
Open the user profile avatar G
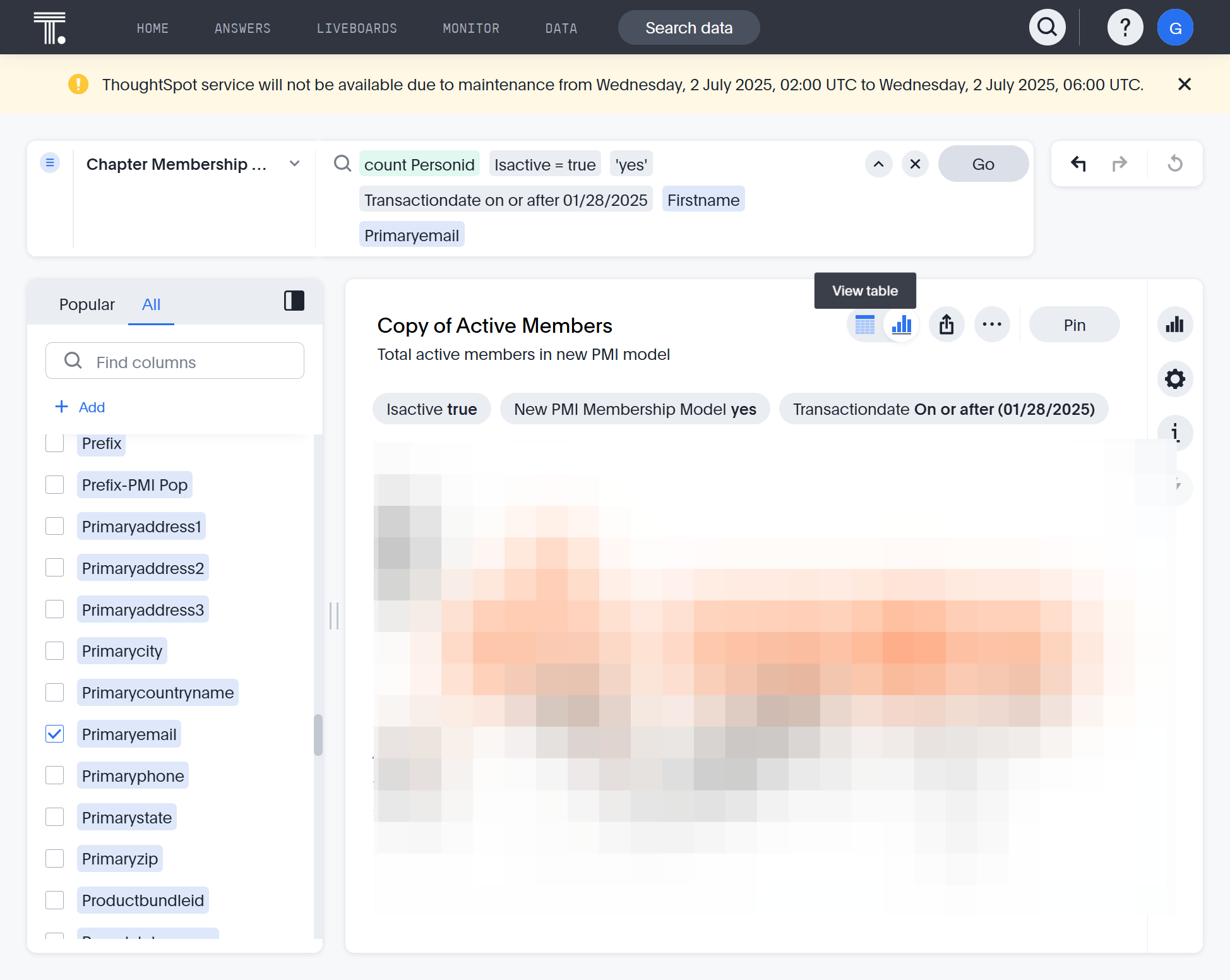tap(1174, 27)
